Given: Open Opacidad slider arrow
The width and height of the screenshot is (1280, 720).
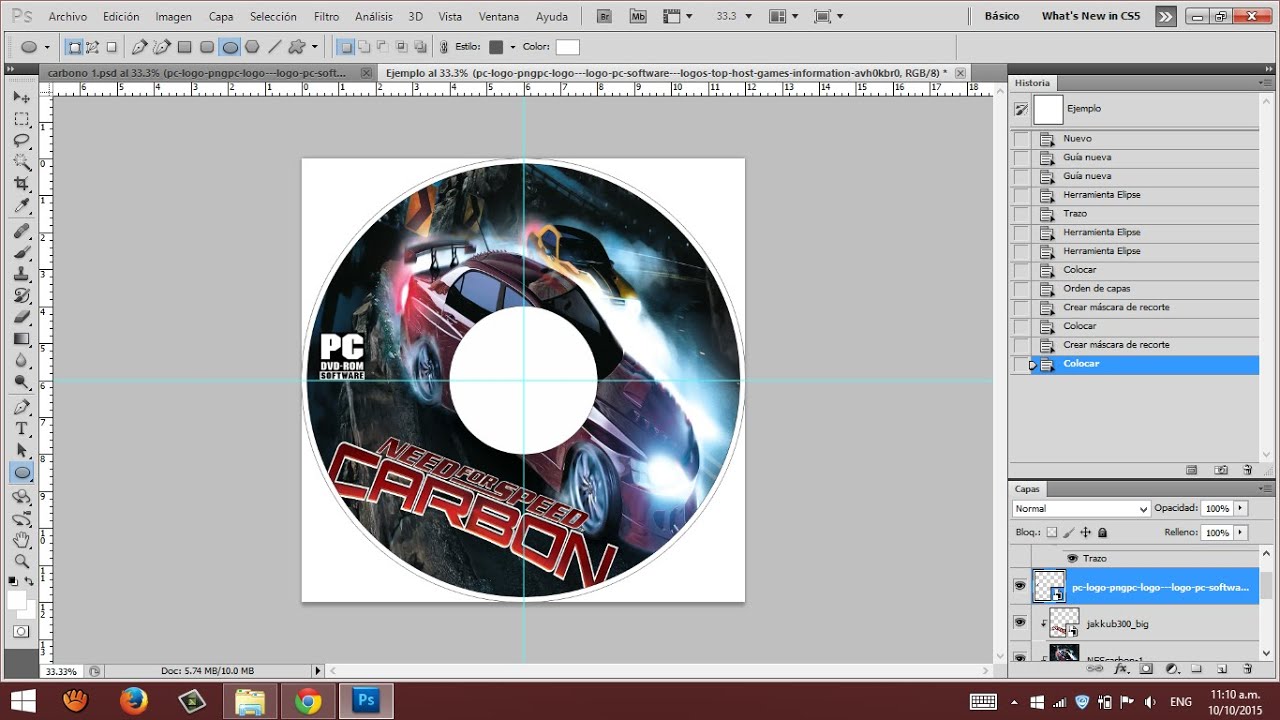Looking at the screenshot, I should click(1241, 508).
